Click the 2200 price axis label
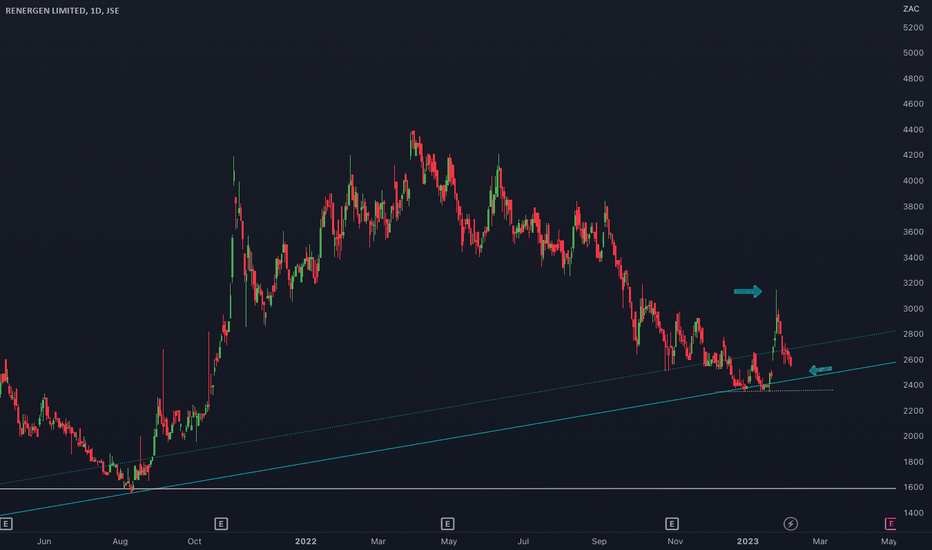 click(913, 411)
